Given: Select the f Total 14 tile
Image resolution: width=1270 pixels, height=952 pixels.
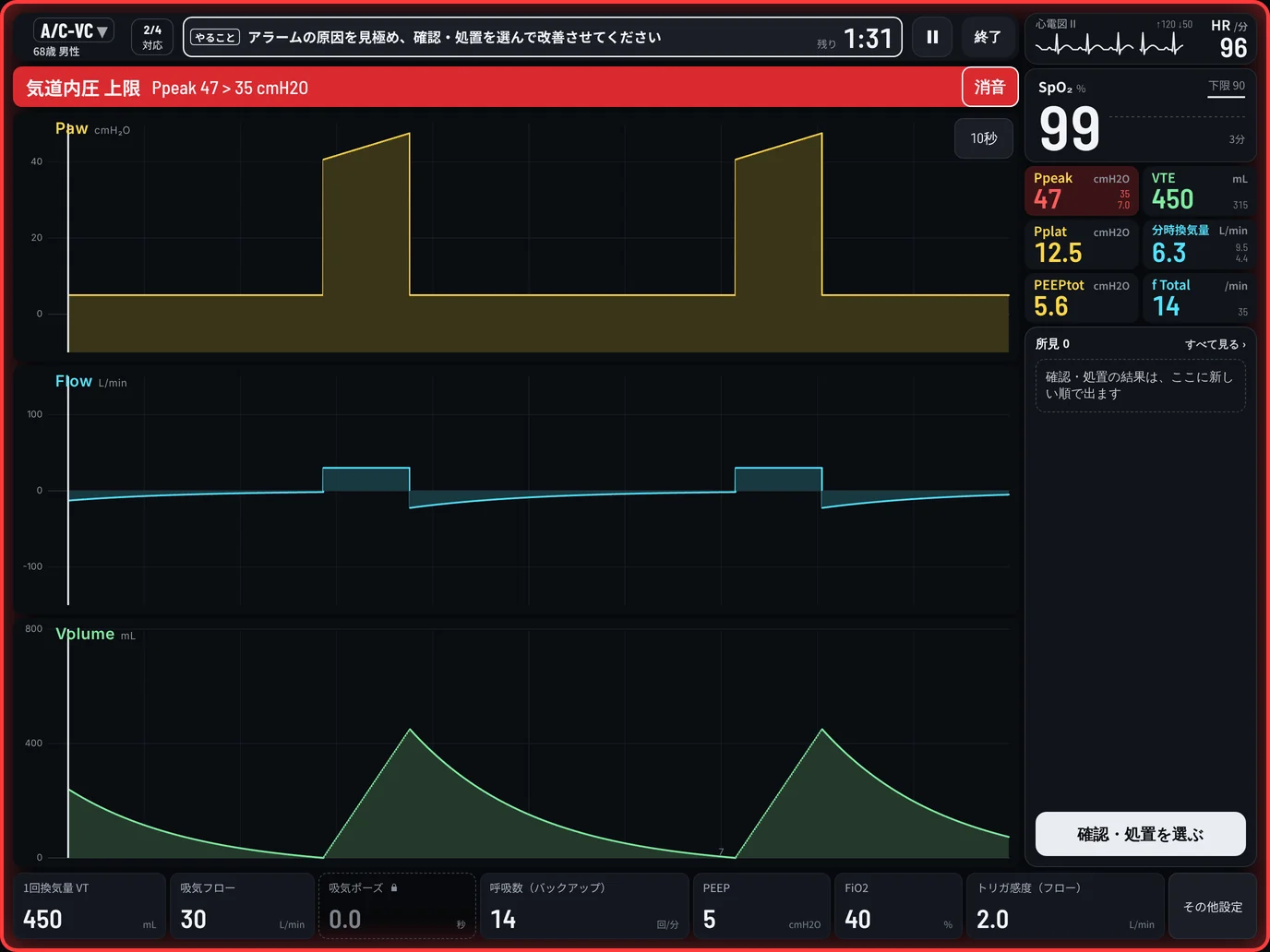Looking at the screenshot, I should (1199, 298).
